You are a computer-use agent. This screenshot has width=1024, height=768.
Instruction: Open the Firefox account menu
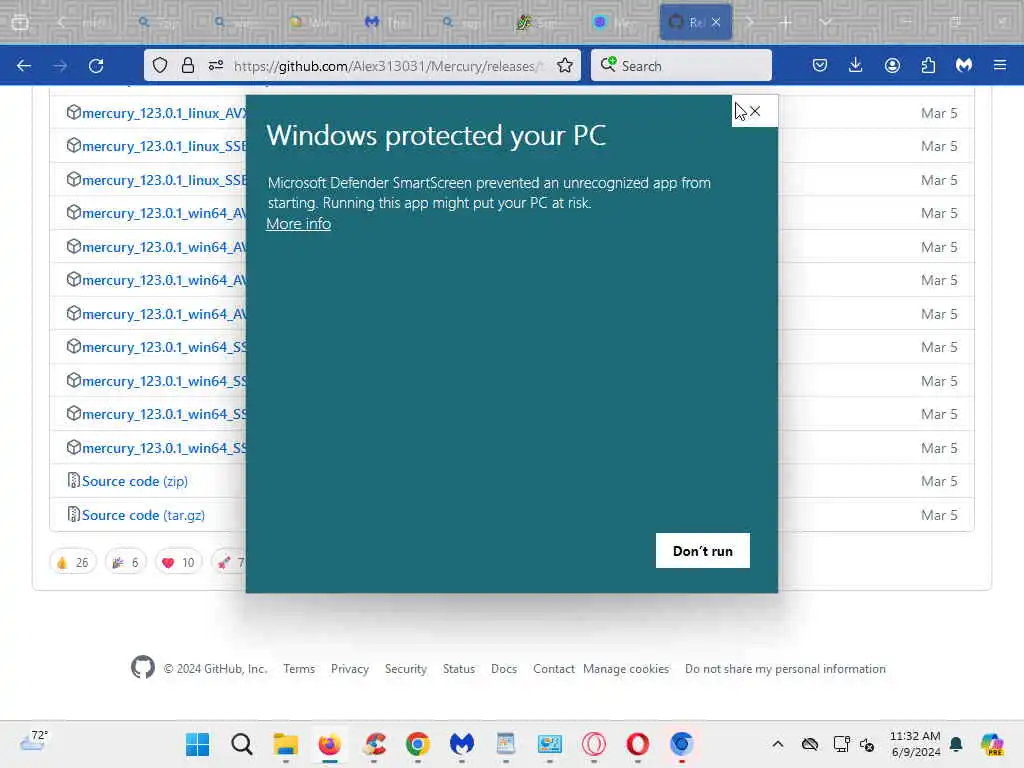(x=892, y=65)
